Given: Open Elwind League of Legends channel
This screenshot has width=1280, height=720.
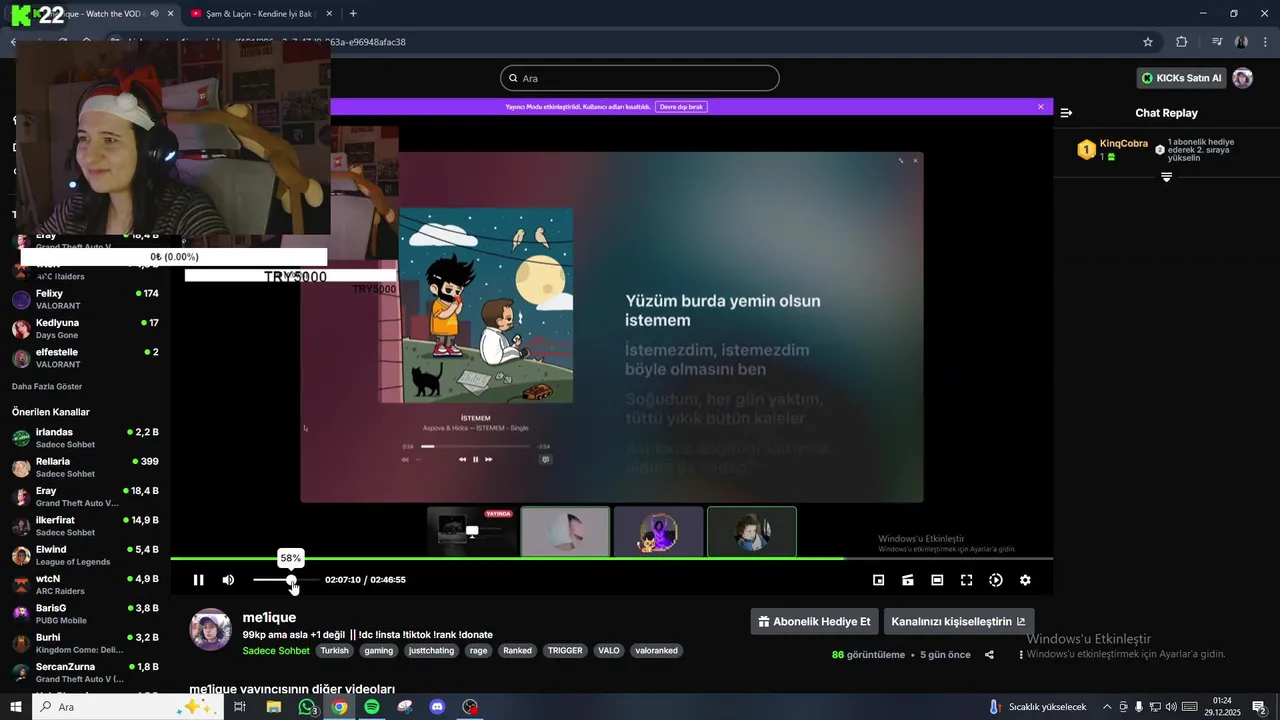Looking at the screenshot, I should [85, 555].
